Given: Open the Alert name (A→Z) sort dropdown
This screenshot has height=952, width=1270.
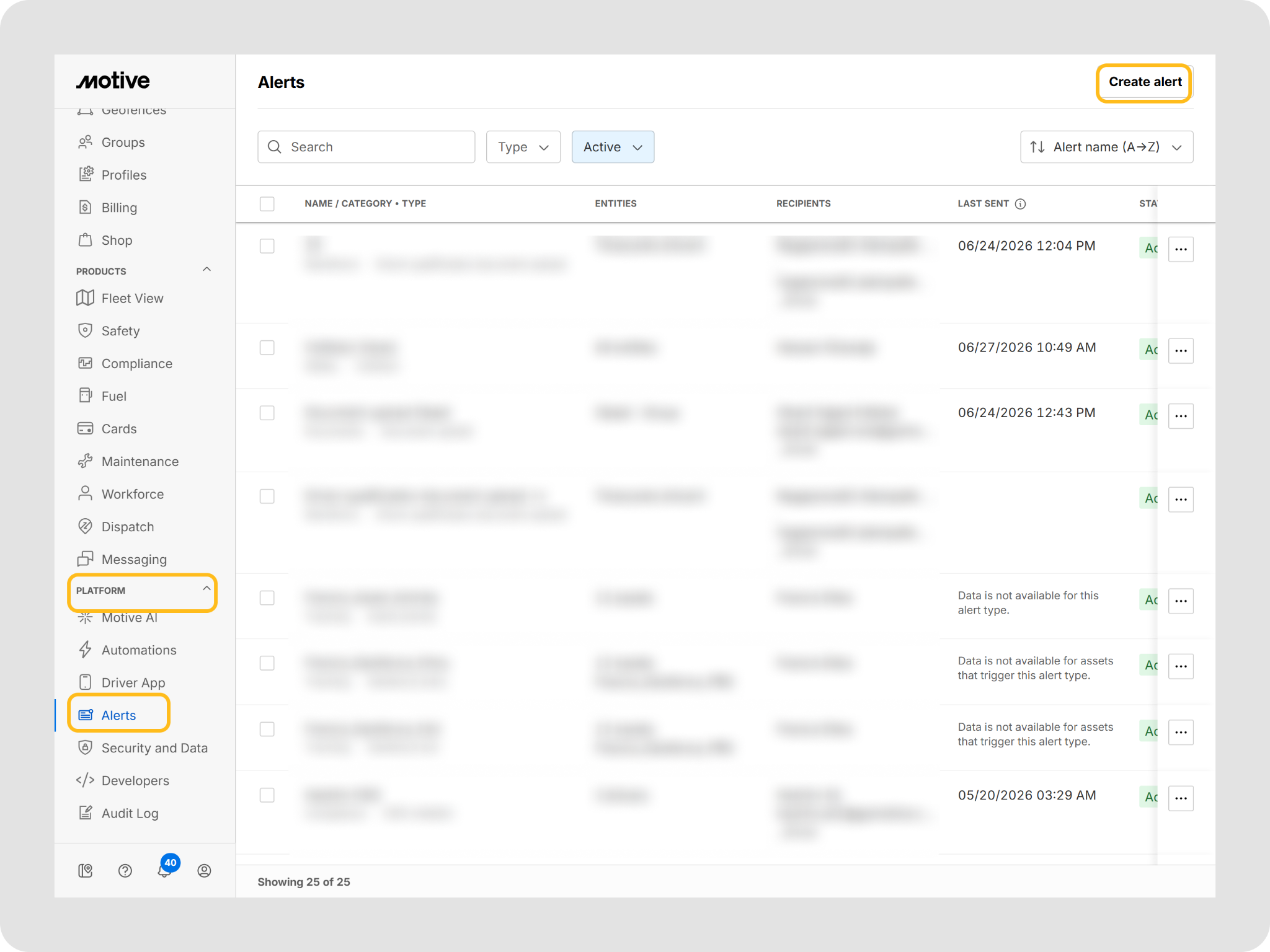Looking at the screenshot, I should [1106, 147].
